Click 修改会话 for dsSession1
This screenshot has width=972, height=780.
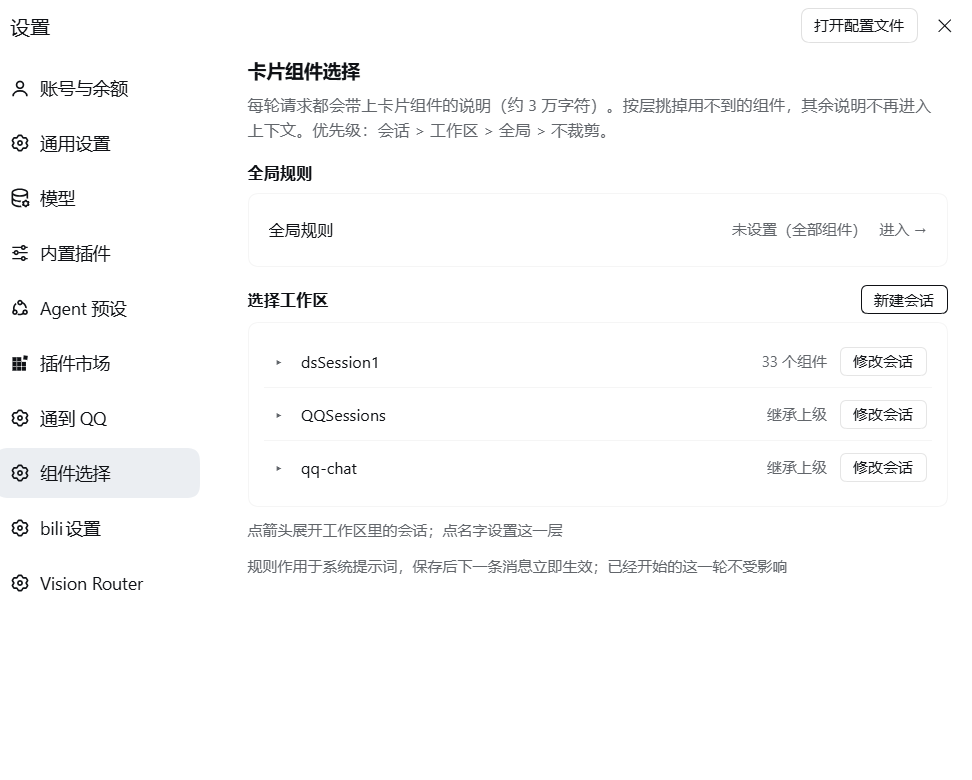pos(883,361)
